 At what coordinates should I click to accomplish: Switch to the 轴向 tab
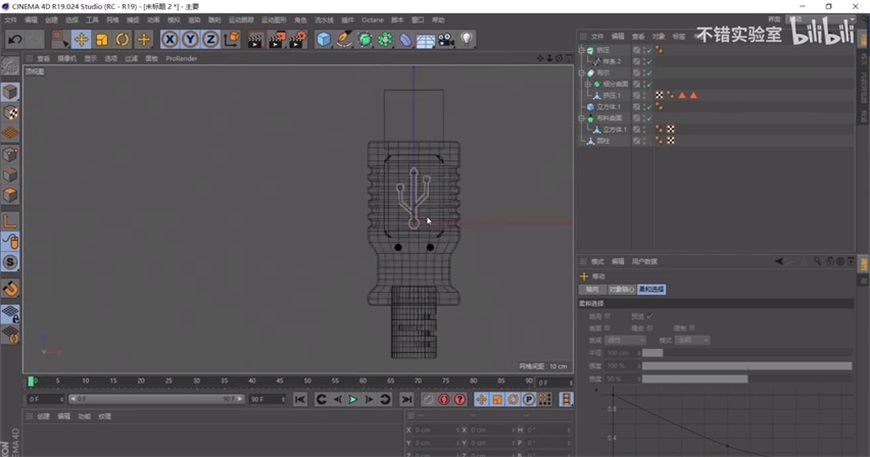pos(592,290)
